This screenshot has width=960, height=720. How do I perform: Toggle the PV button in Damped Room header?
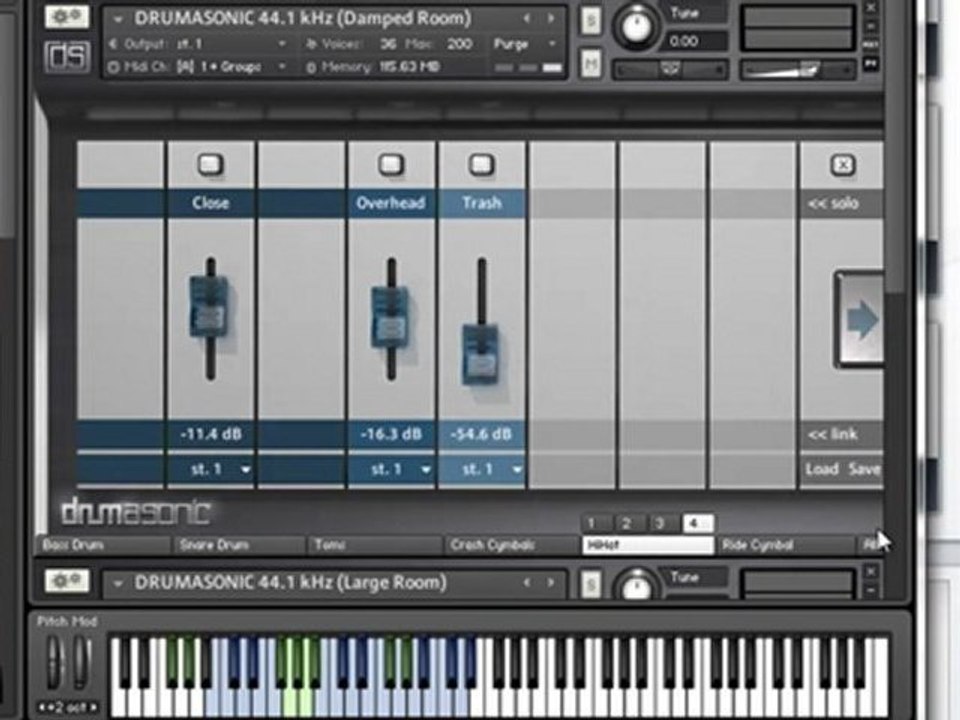[x=871, y=63]
